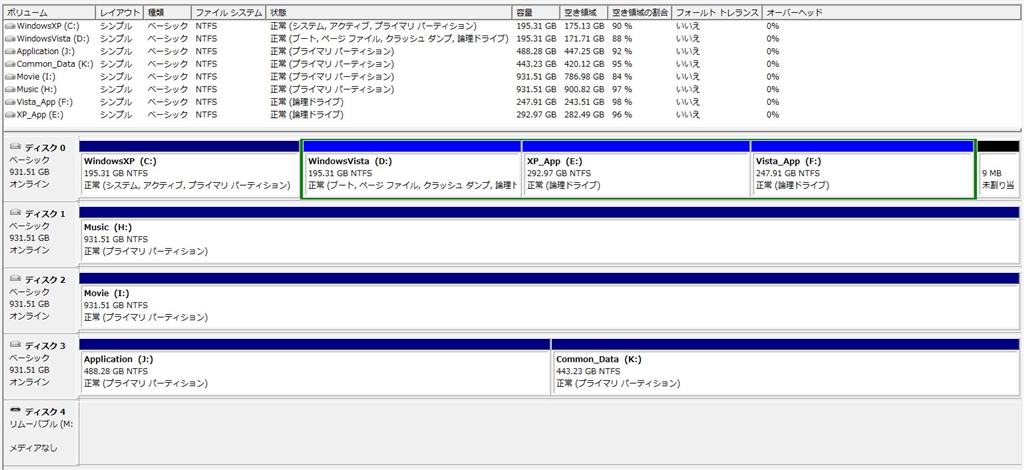Click the メディアなし label under ディスク 4
Image resolution: width=1024 pixels, height=470 pixels.
(33, 448)
